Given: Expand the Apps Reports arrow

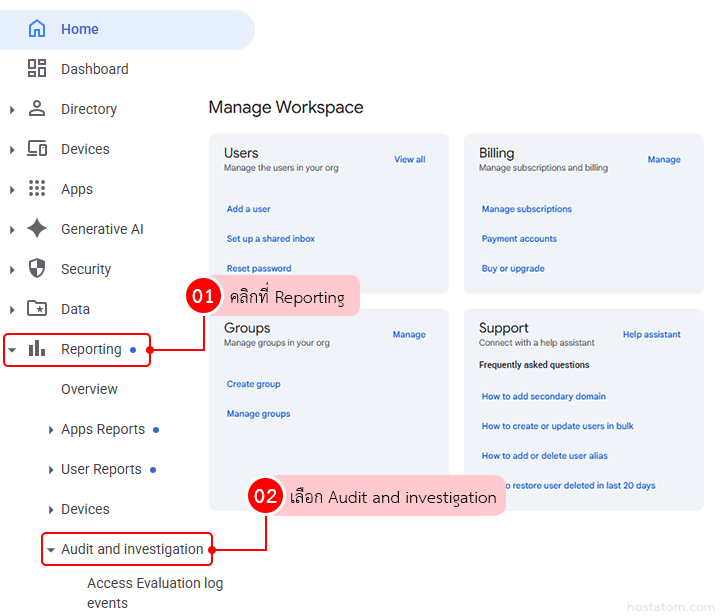Looking at the screenshot, I should (51, 430).
